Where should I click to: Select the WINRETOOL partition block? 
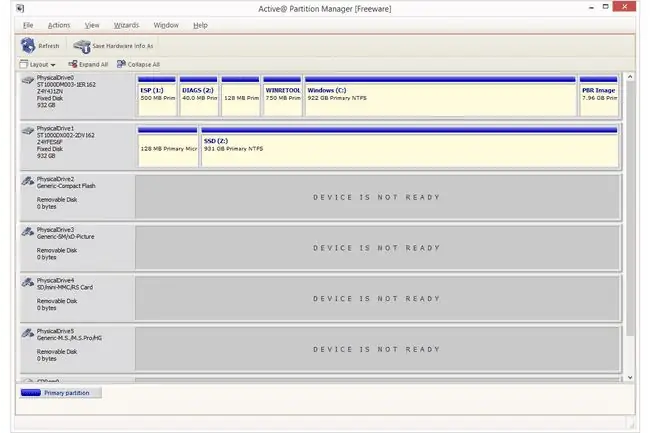point(282,96)
